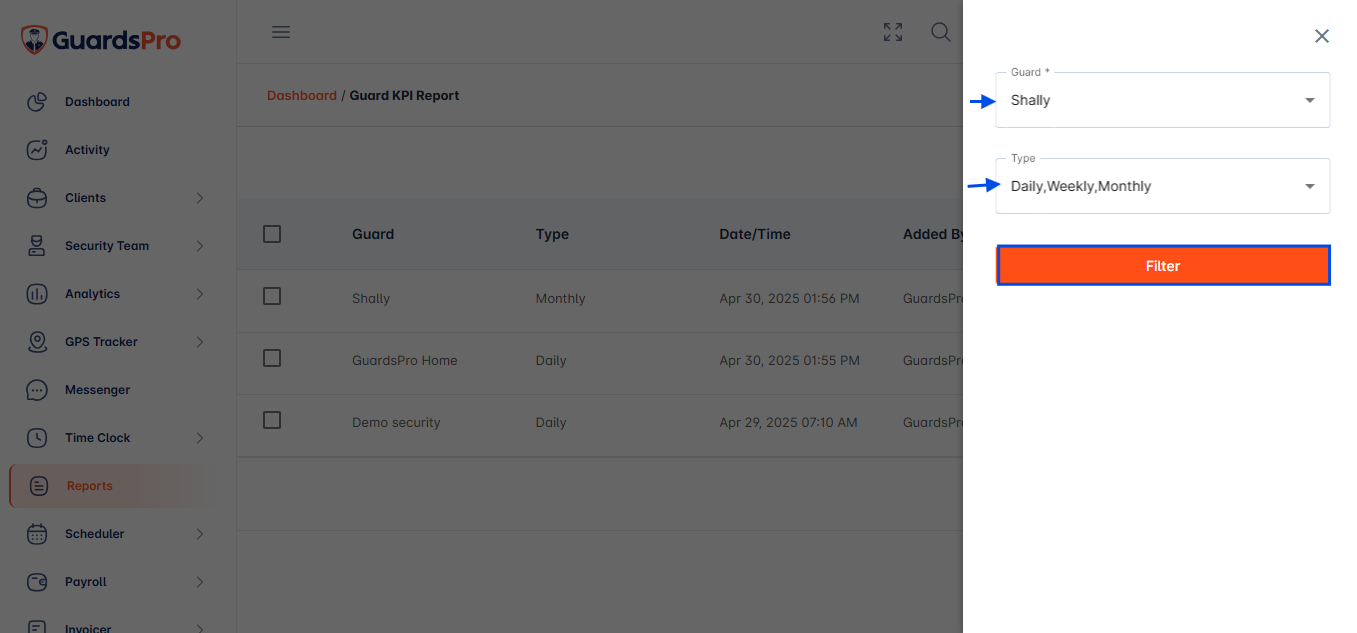Expand the Payroll submenu chevron
Viewport: 1357px width, 633px height.
(x=200, y=582)
